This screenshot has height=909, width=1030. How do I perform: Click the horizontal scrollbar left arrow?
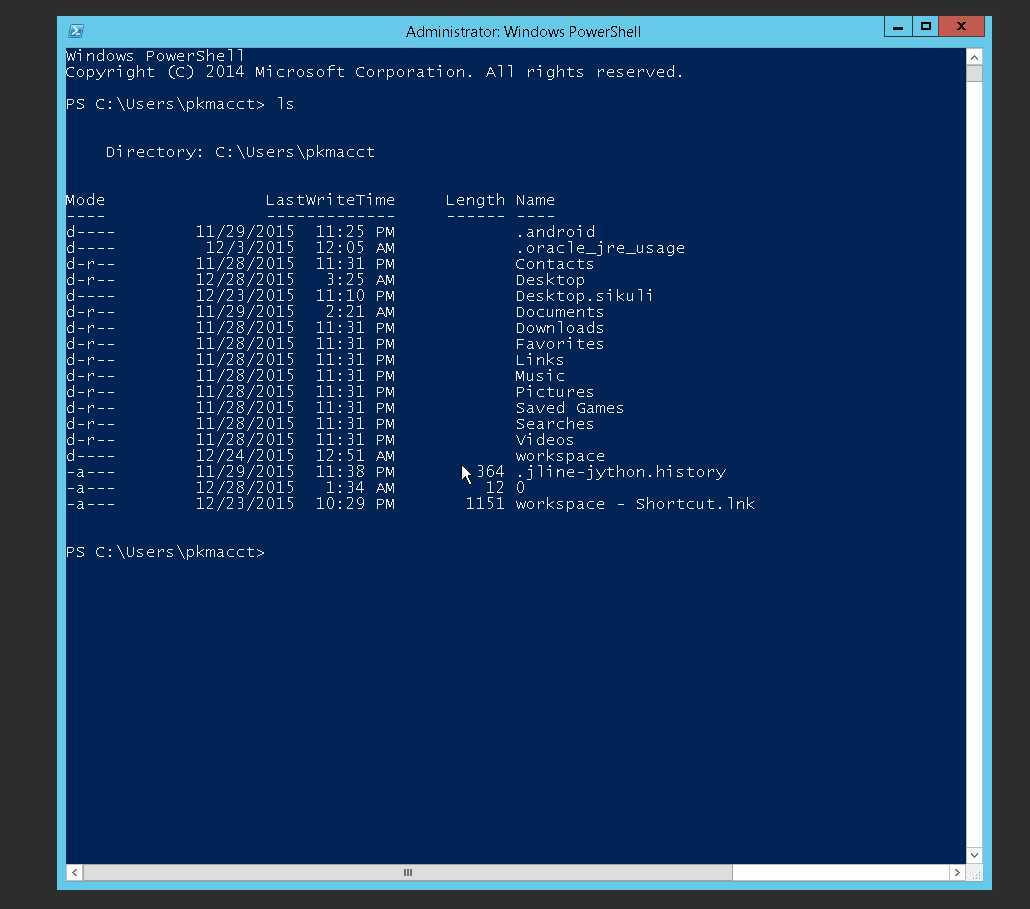(74, 872)
